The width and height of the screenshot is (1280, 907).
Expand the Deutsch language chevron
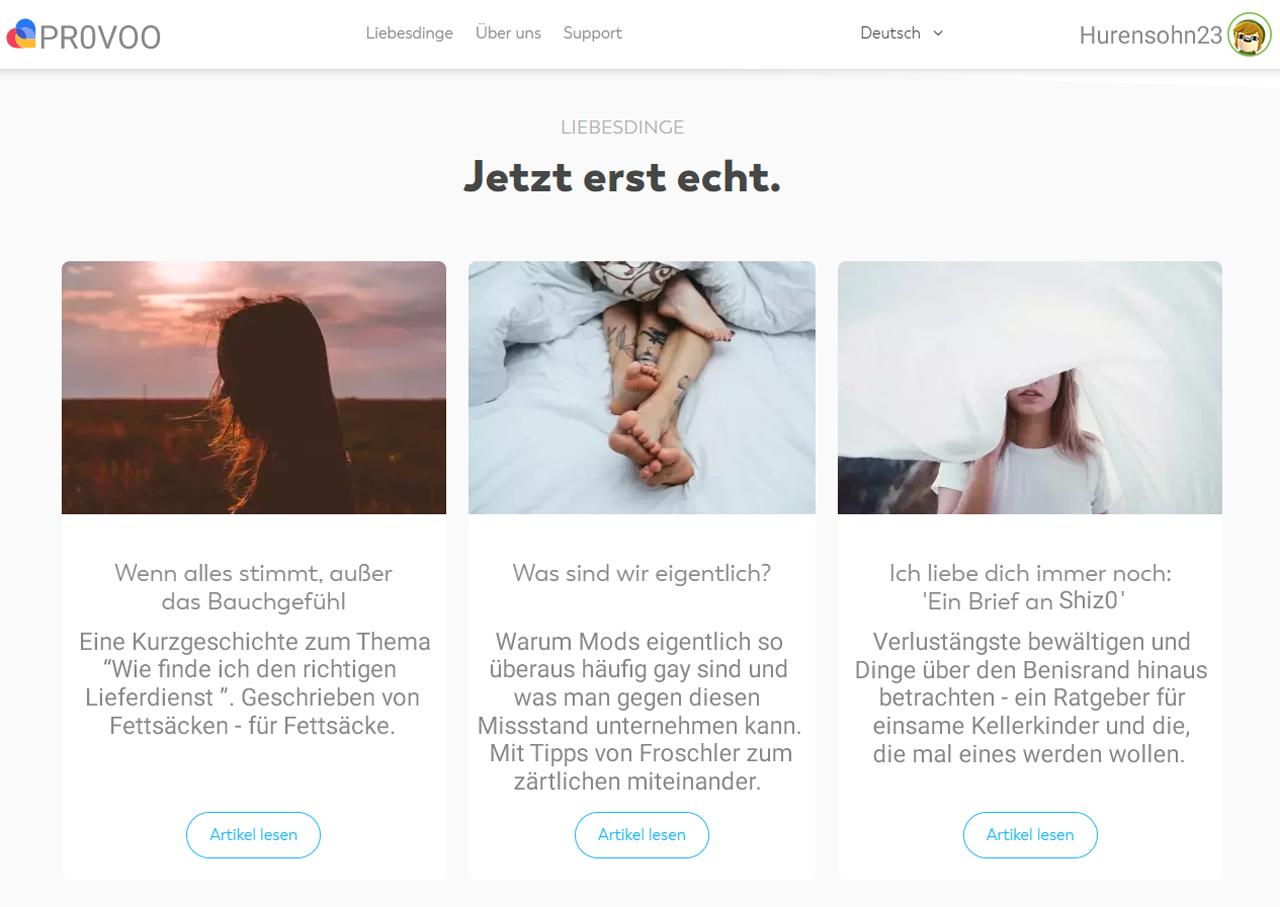pyautogui.click(x=938, y=33)
